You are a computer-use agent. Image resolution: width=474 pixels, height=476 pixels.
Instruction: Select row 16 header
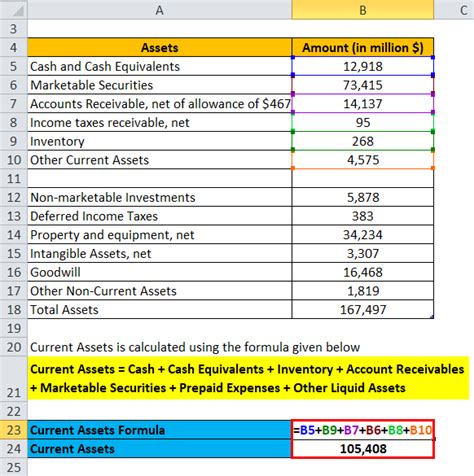tap(14, 272)
